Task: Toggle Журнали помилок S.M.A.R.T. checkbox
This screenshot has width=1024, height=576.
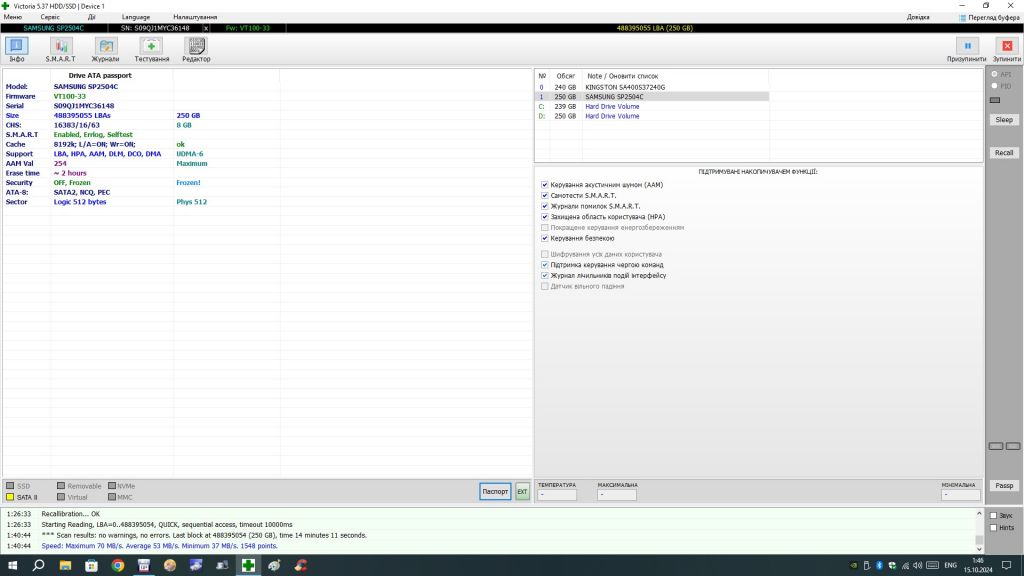Action: 545,206
